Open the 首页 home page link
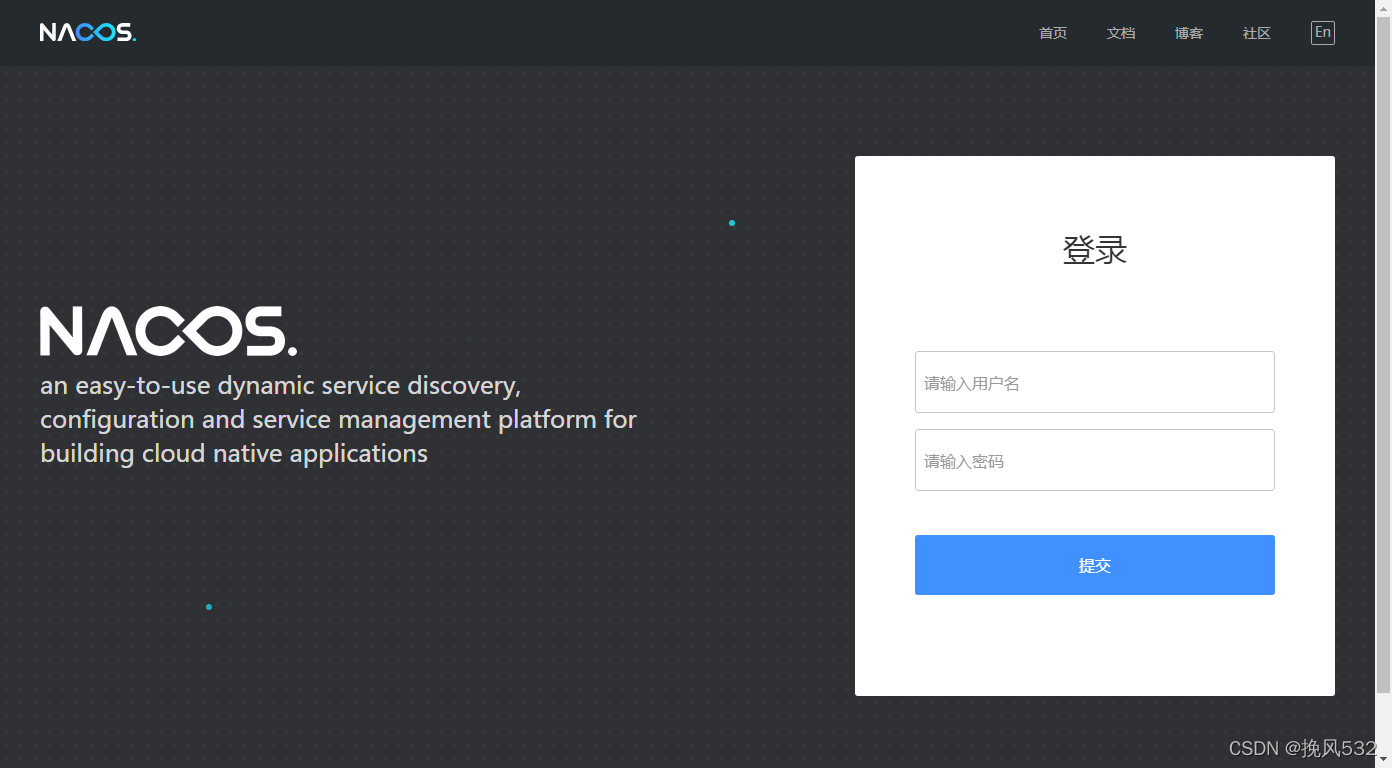Image resolution: width=1392 pixels, height=768 pixels. tap(1053, 33)
